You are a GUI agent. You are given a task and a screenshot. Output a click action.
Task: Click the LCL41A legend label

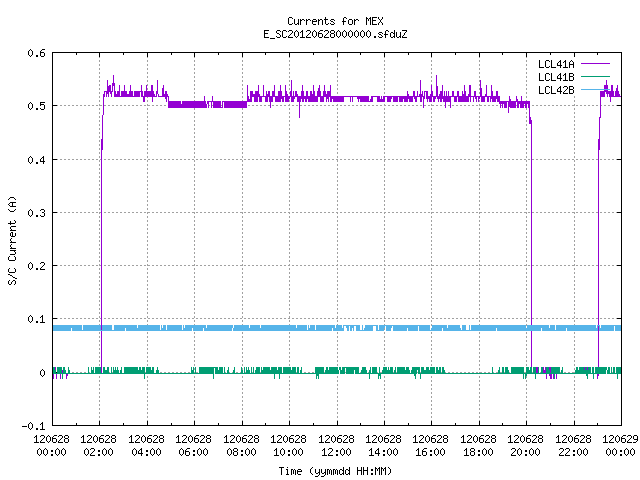point(556,64)
